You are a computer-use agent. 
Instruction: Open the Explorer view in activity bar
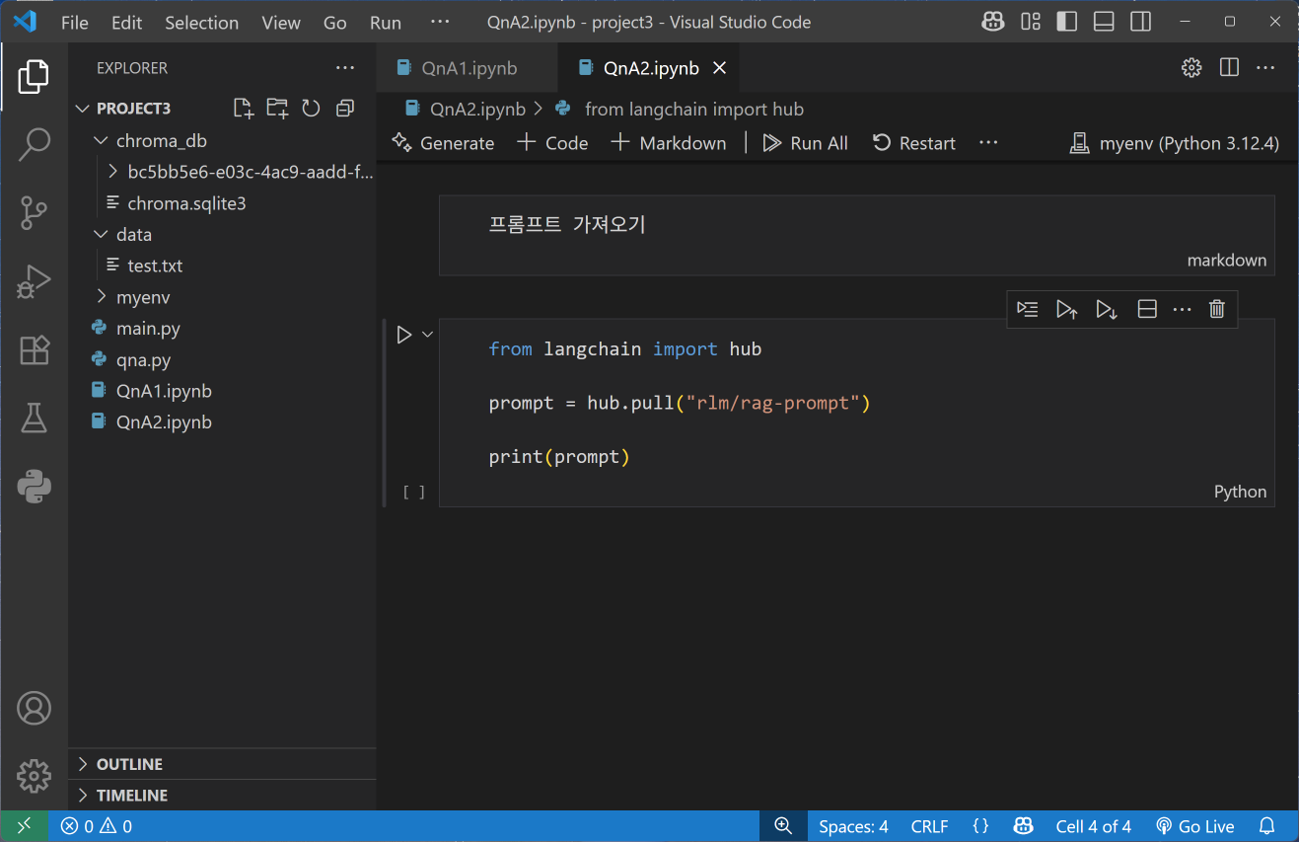coord(34,77)
